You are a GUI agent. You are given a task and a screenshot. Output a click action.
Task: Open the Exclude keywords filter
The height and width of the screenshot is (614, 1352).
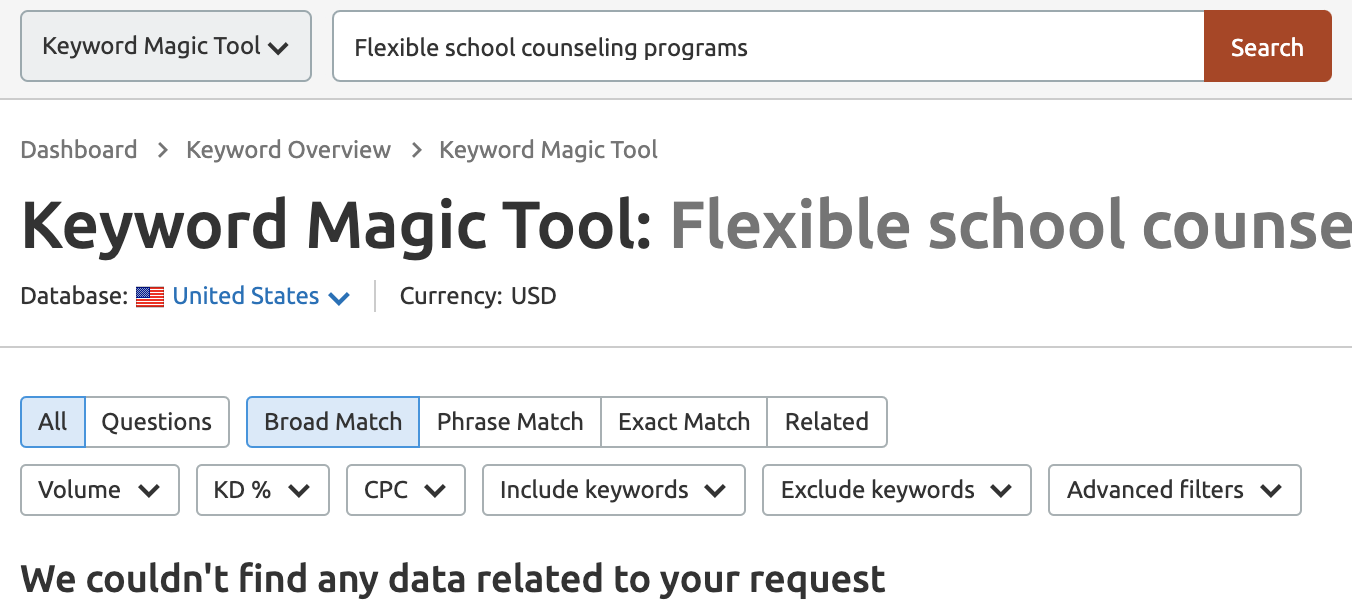click(896, 490)
